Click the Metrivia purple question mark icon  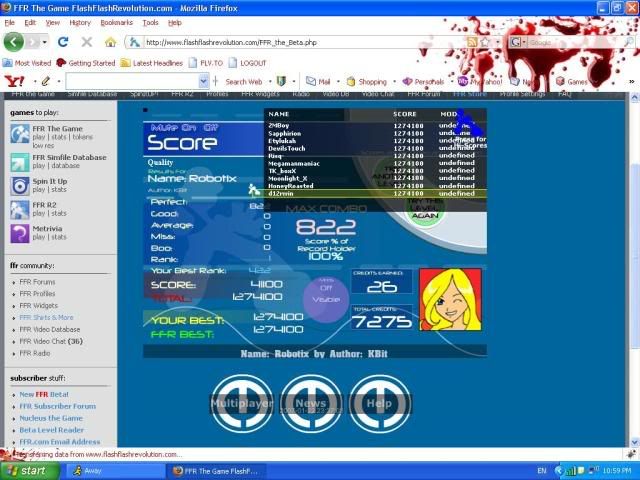[19, 233]
